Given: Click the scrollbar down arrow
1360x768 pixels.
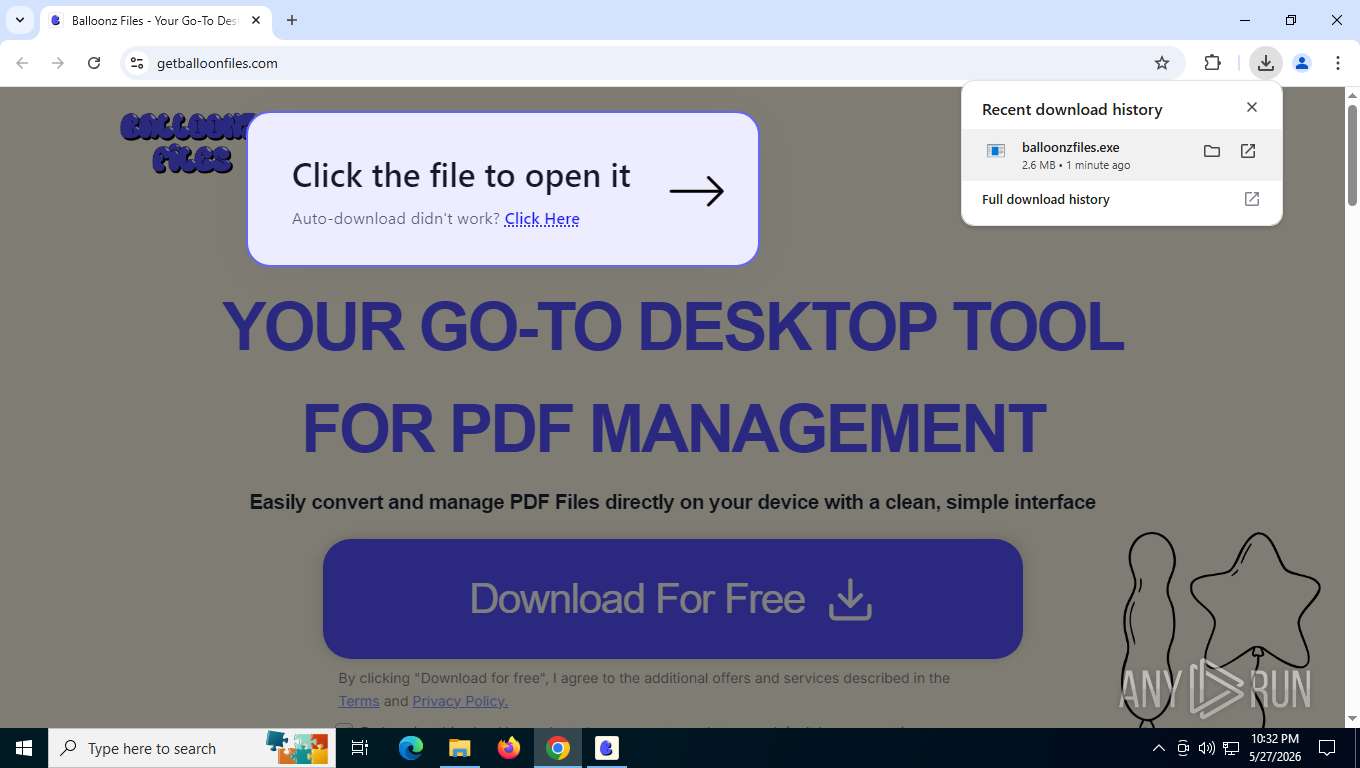Looking at the screenshot, I should [x=1352, y=719].
